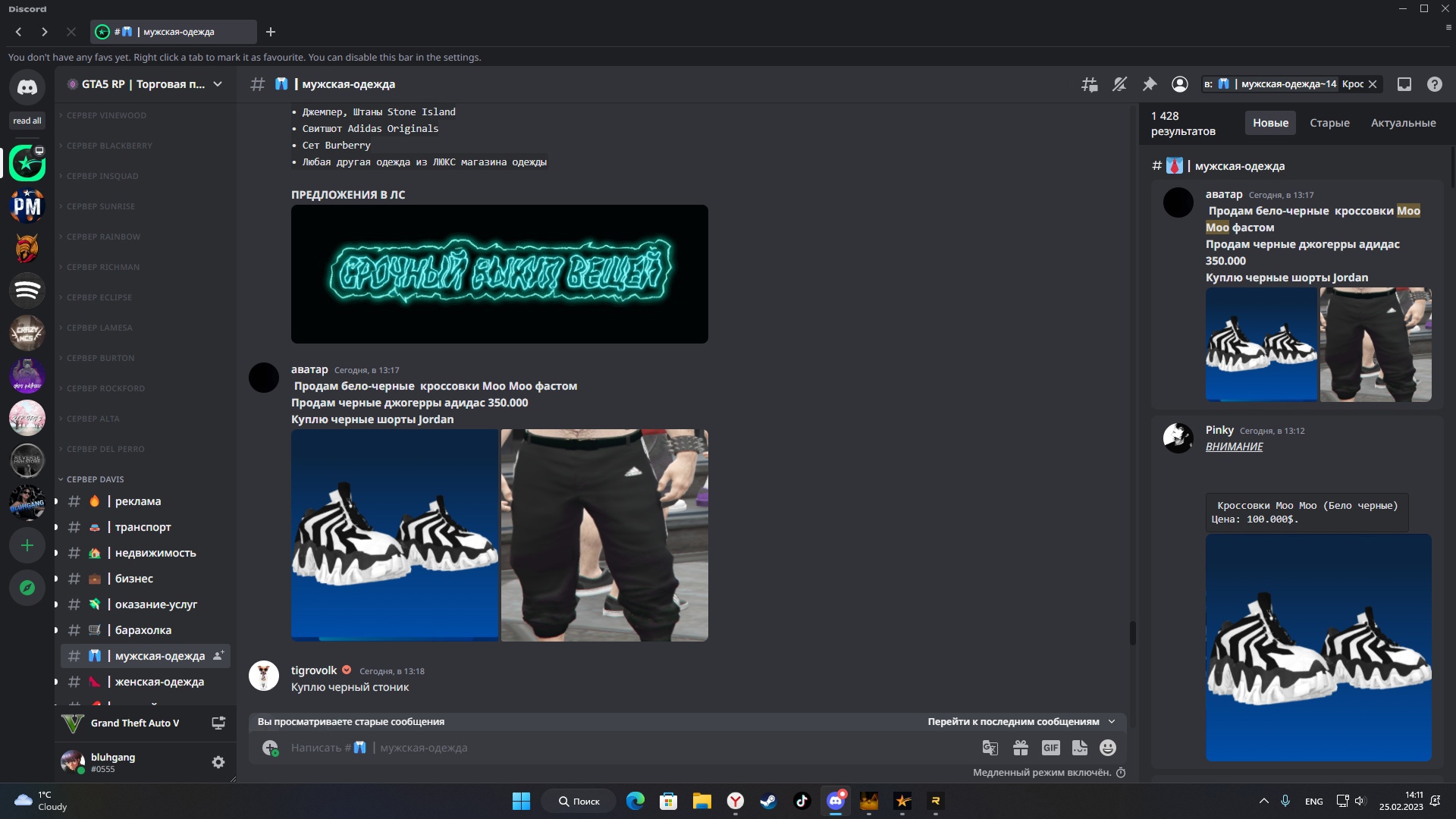
Task: Open threads icon in channel header
Action: point(1089,84)
